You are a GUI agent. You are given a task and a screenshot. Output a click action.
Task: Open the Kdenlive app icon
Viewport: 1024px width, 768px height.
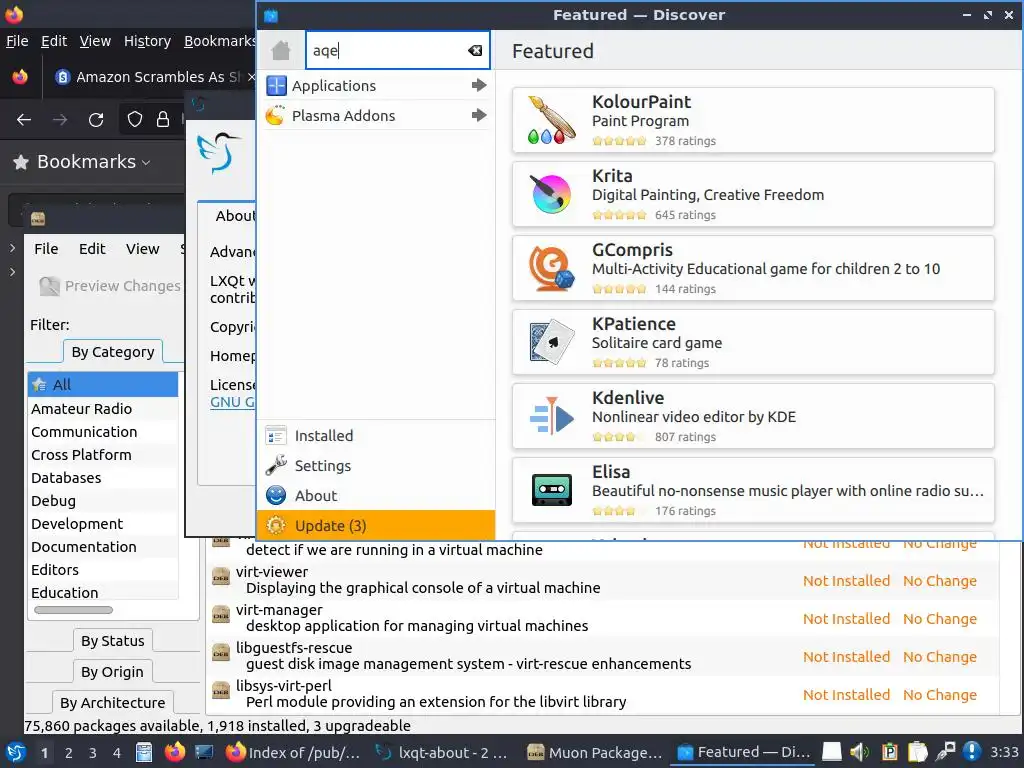552,416
